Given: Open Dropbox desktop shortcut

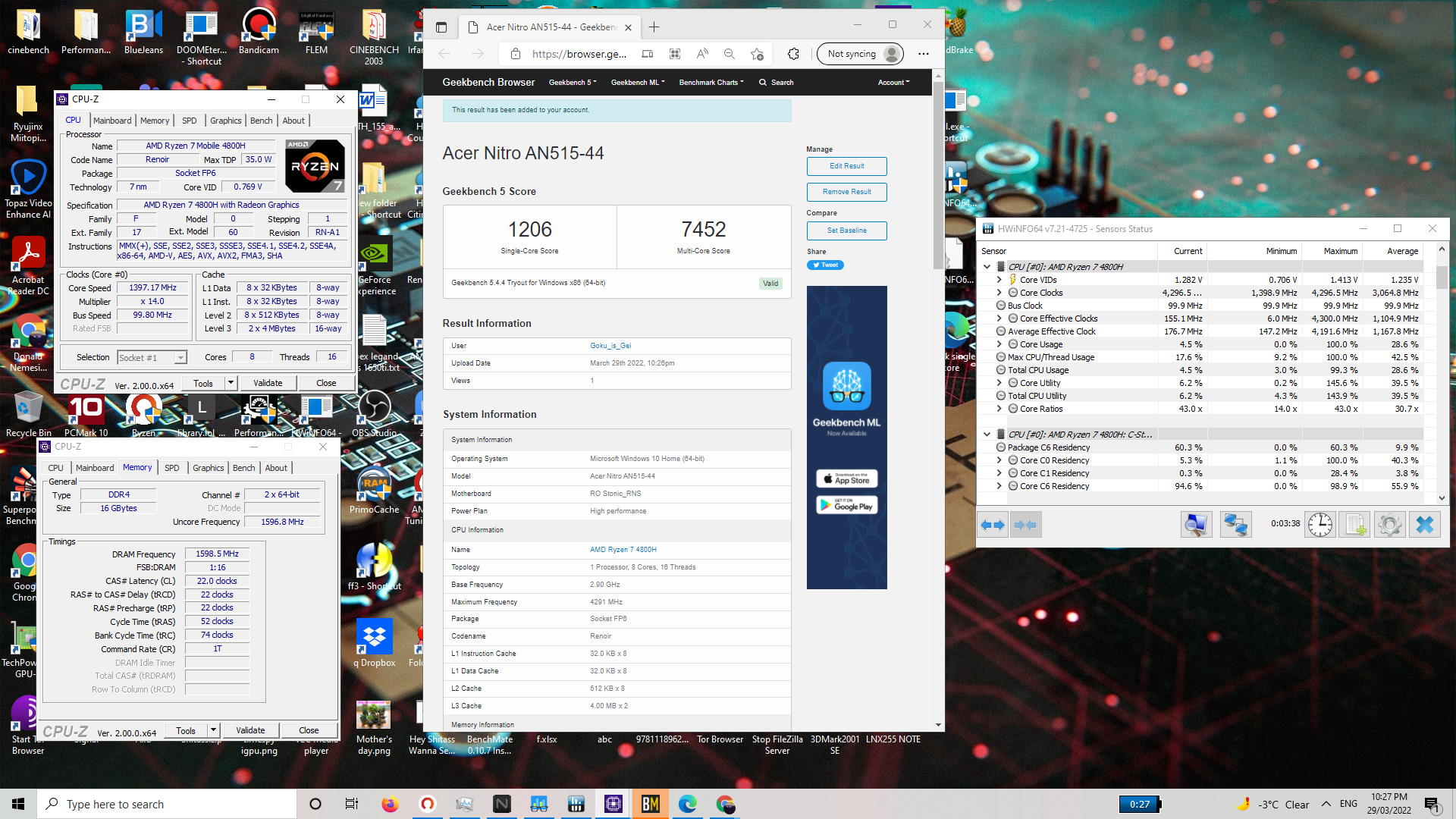Looking at the screenshot, I should tap(374, 642).
